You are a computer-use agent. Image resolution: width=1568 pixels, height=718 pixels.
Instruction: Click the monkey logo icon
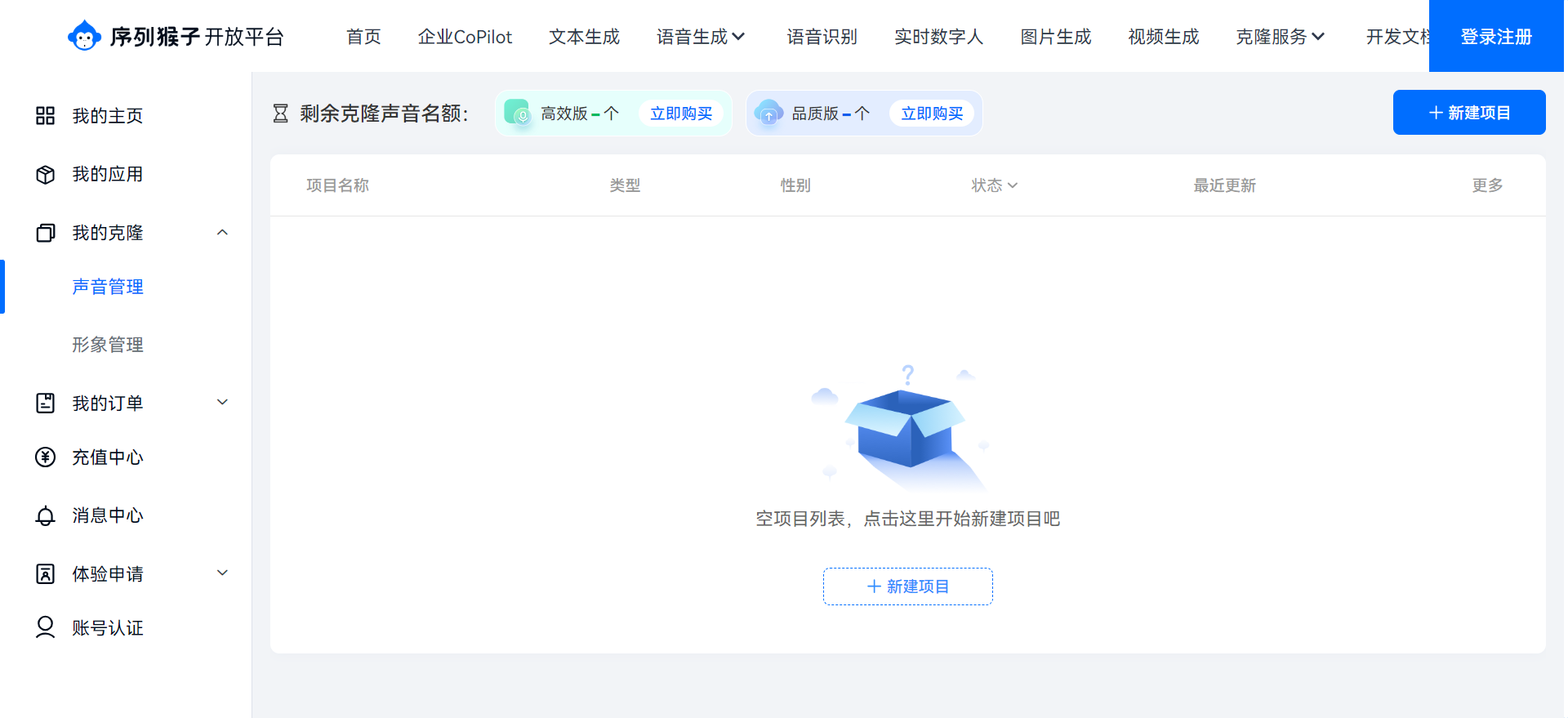pyautogui.click(x=84, y=36)
